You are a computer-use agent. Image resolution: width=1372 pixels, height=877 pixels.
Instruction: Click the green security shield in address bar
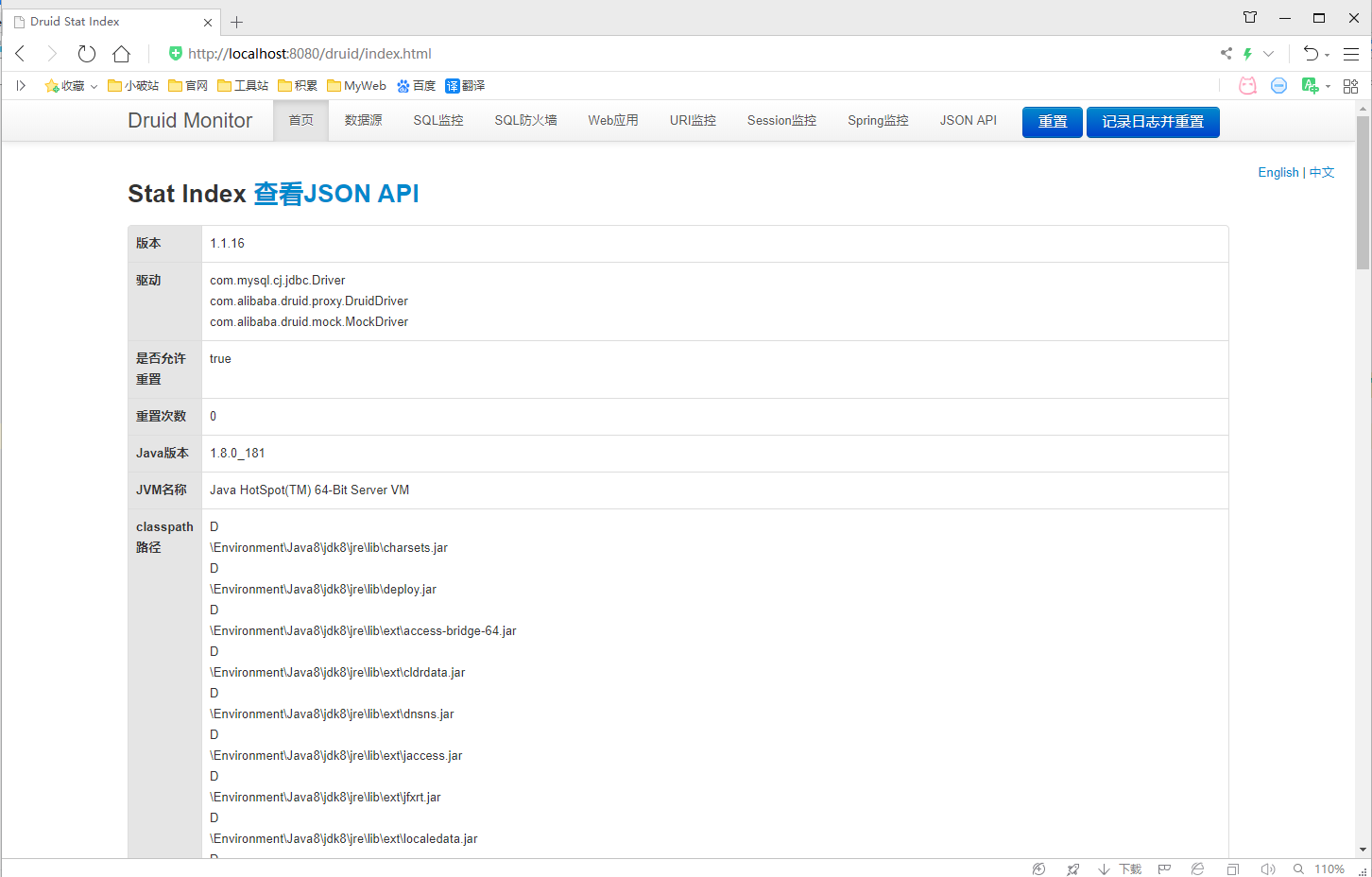tap(175, 54)
